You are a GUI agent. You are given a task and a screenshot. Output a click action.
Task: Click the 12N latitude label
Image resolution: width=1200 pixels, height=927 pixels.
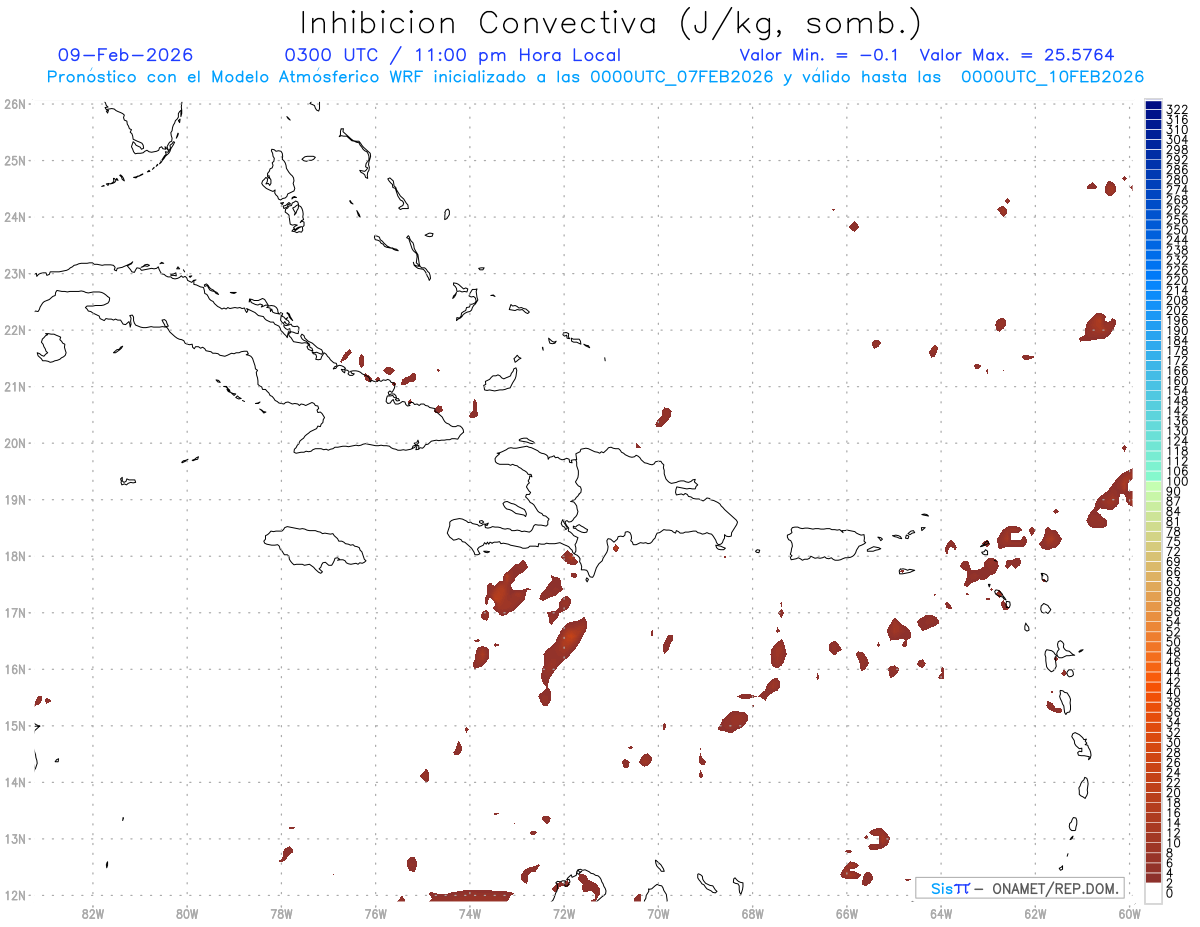tap(14, 895)
